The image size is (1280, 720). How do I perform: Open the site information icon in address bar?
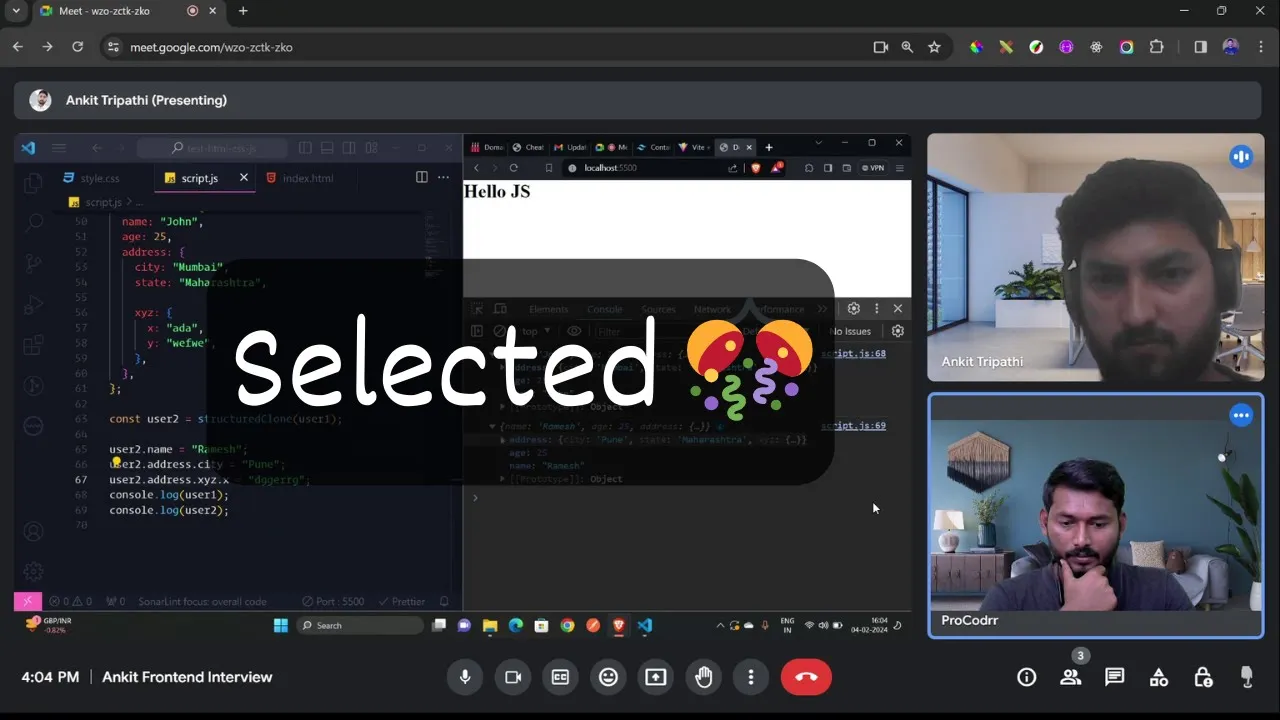(x=113, y=47)
